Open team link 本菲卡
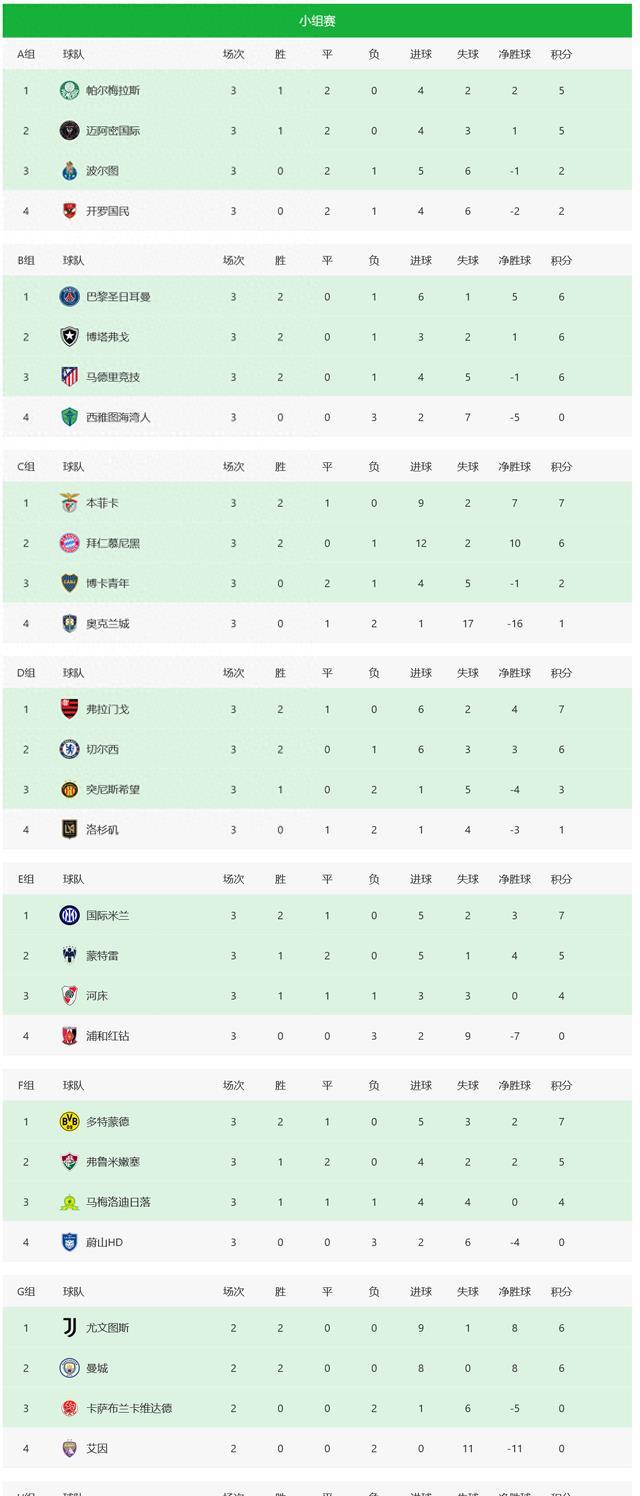 (x=102, y=503)
